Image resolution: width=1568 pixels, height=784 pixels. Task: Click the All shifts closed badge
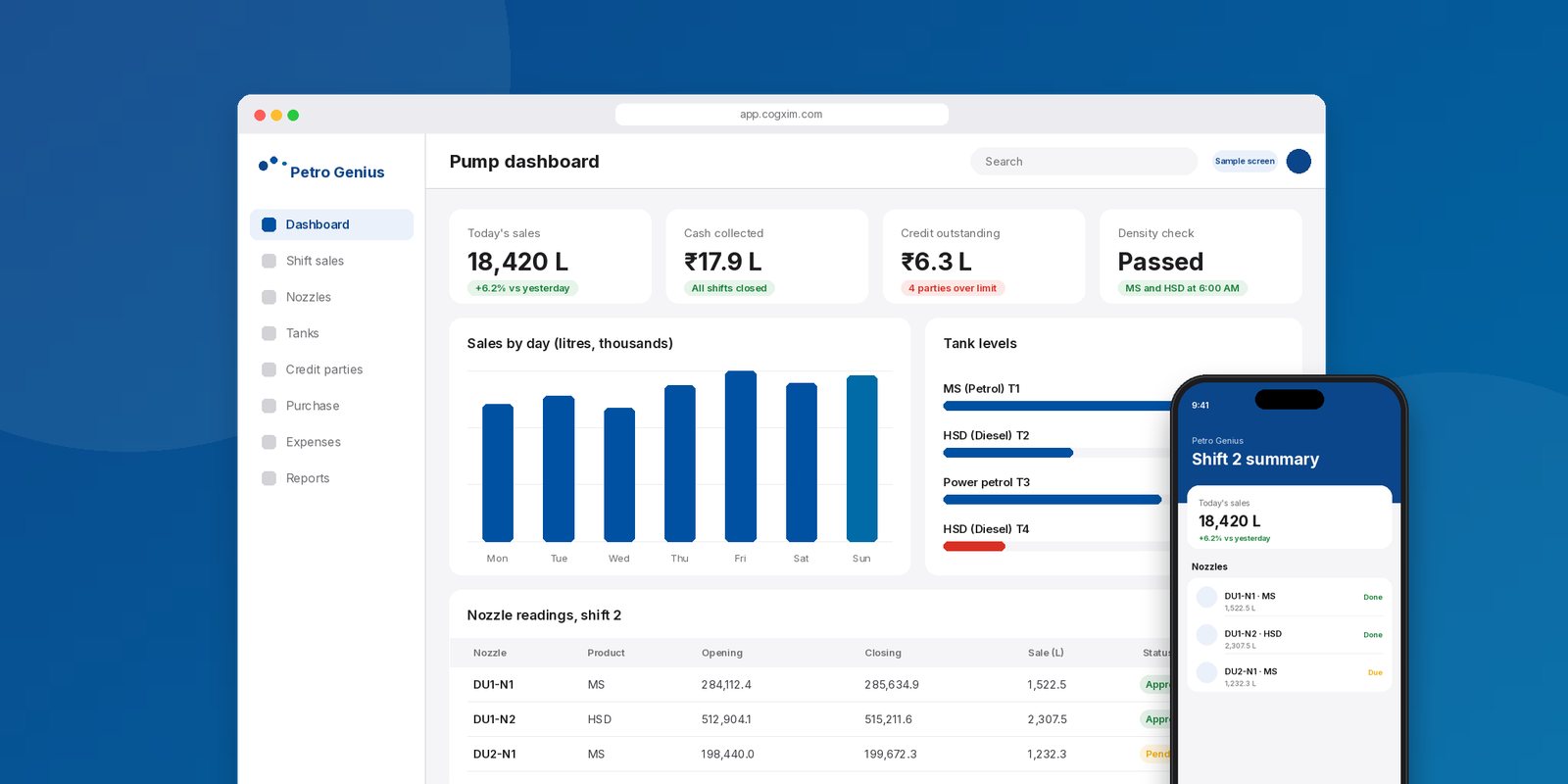pyautogui.click(x=729, y=288)
